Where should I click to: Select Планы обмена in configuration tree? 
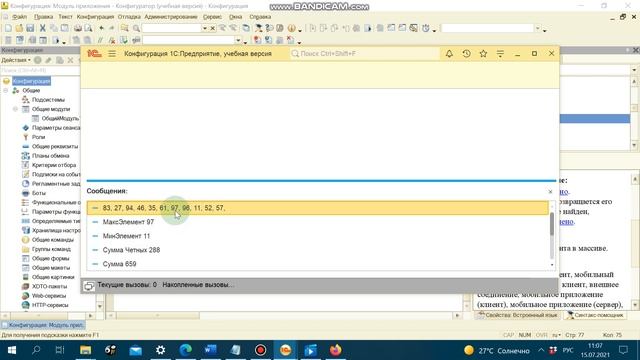coord(51,156)
